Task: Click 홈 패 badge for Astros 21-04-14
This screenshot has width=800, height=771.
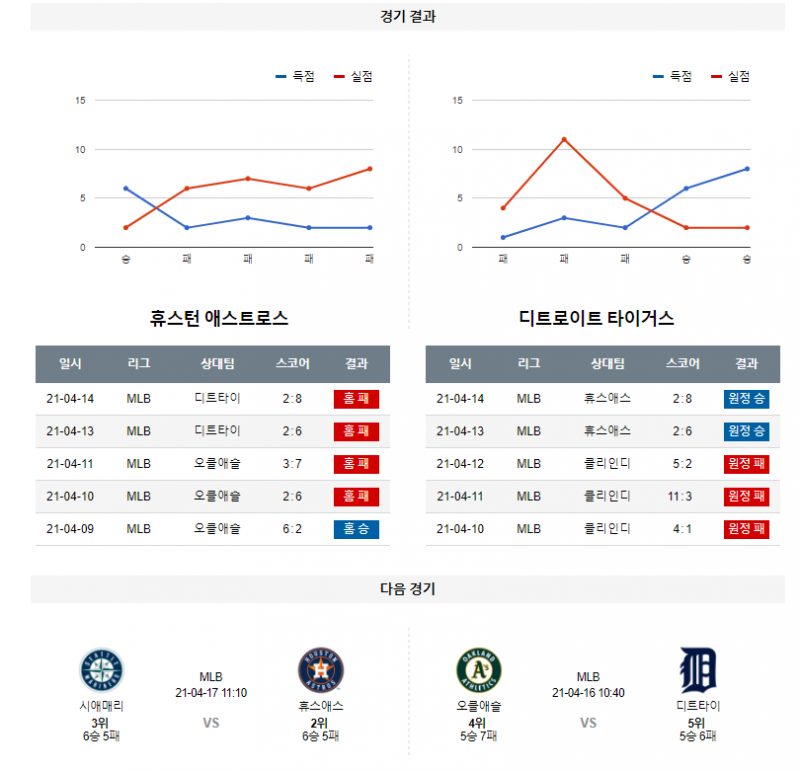Action: (356, 399)
